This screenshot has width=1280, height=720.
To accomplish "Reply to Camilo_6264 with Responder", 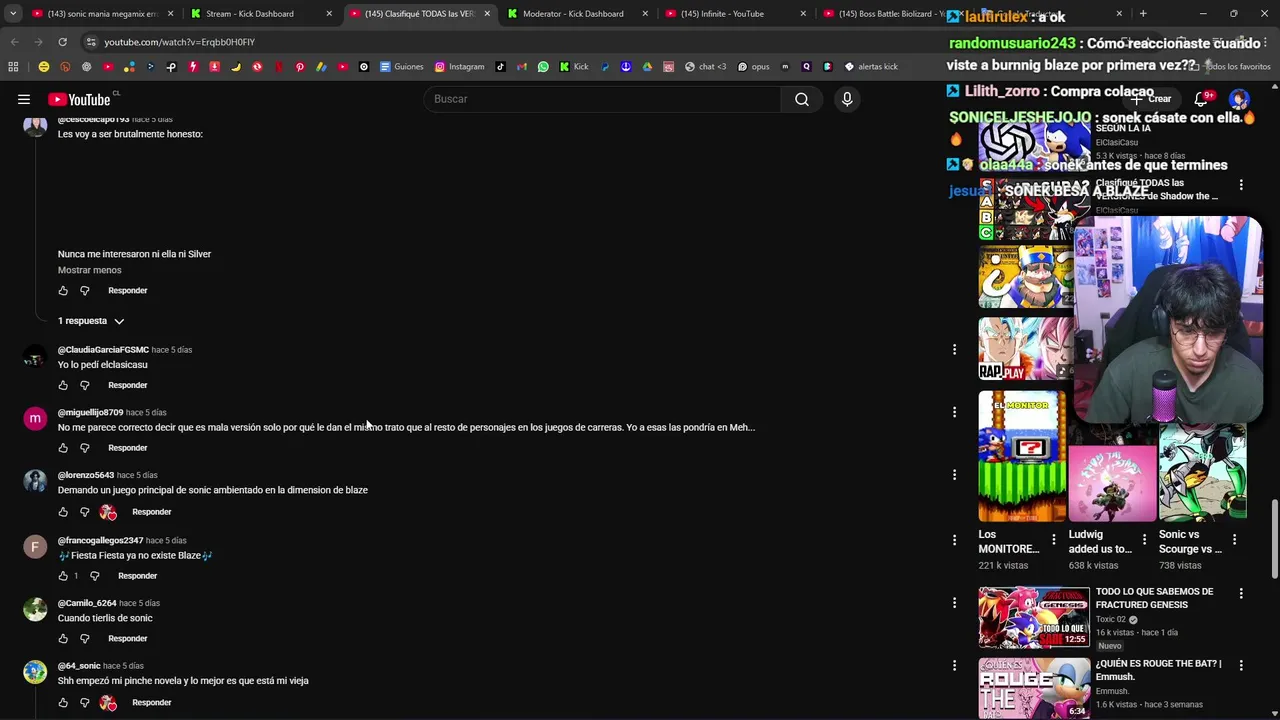I will (x=127, y=639).
